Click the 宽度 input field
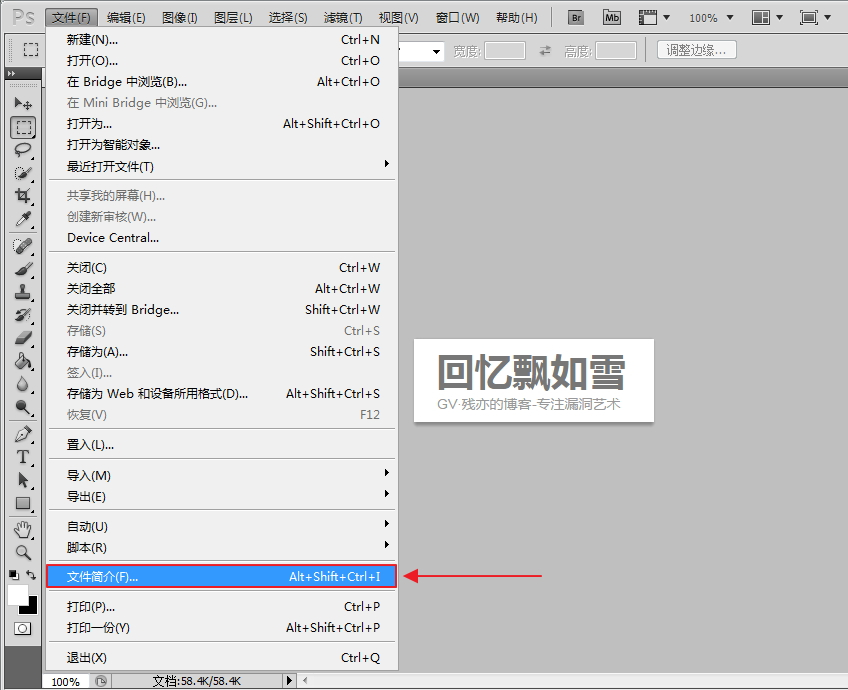The width and height of the screenshot is (848, 690). tap(505, 51)
